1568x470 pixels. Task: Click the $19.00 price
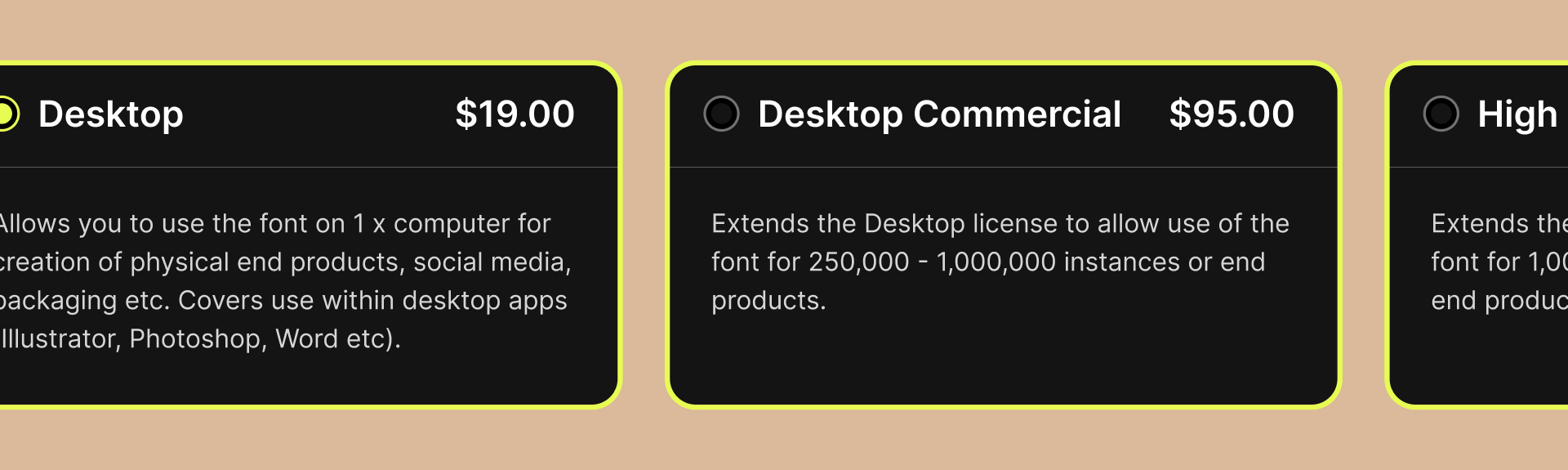(514, 114)
